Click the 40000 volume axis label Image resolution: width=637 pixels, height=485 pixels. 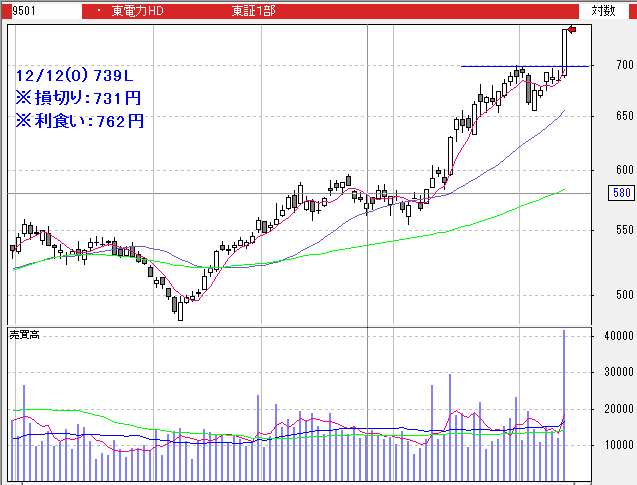point(614,337)
